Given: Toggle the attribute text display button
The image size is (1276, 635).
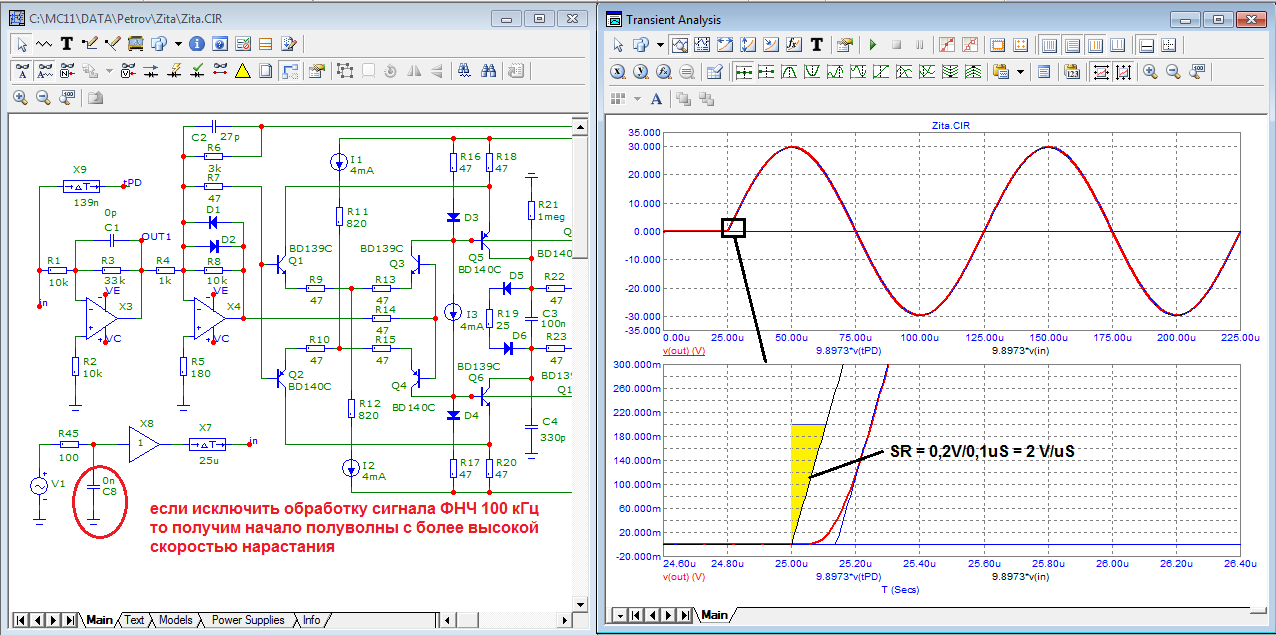Looking at the screenshot, I should coord(45,71).
